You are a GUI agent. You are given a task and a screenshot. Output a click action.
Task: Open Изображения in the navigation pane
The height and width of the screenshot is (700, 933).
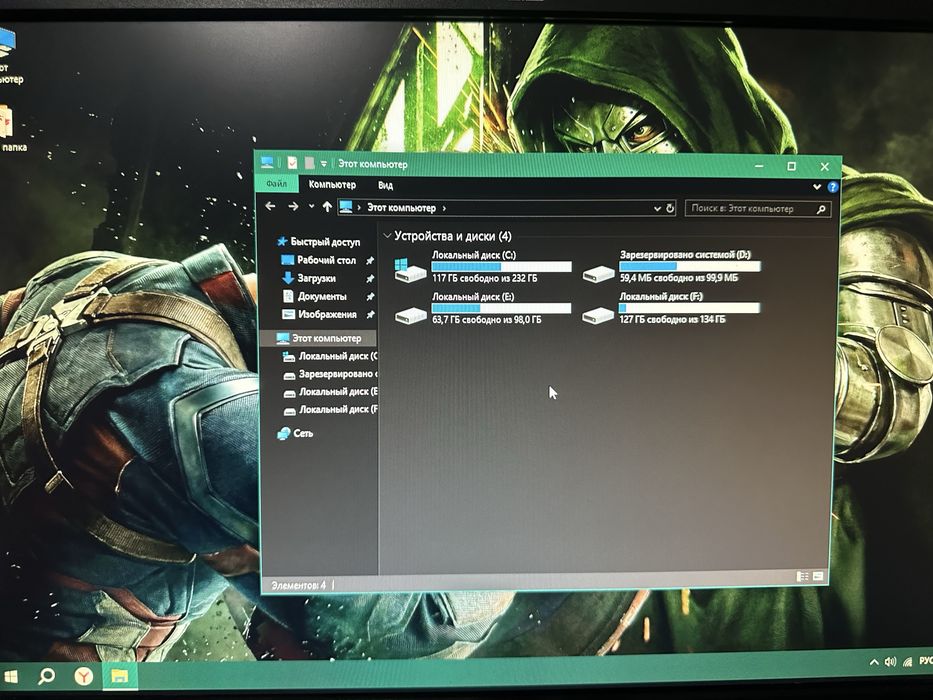[x=327, y=314]
